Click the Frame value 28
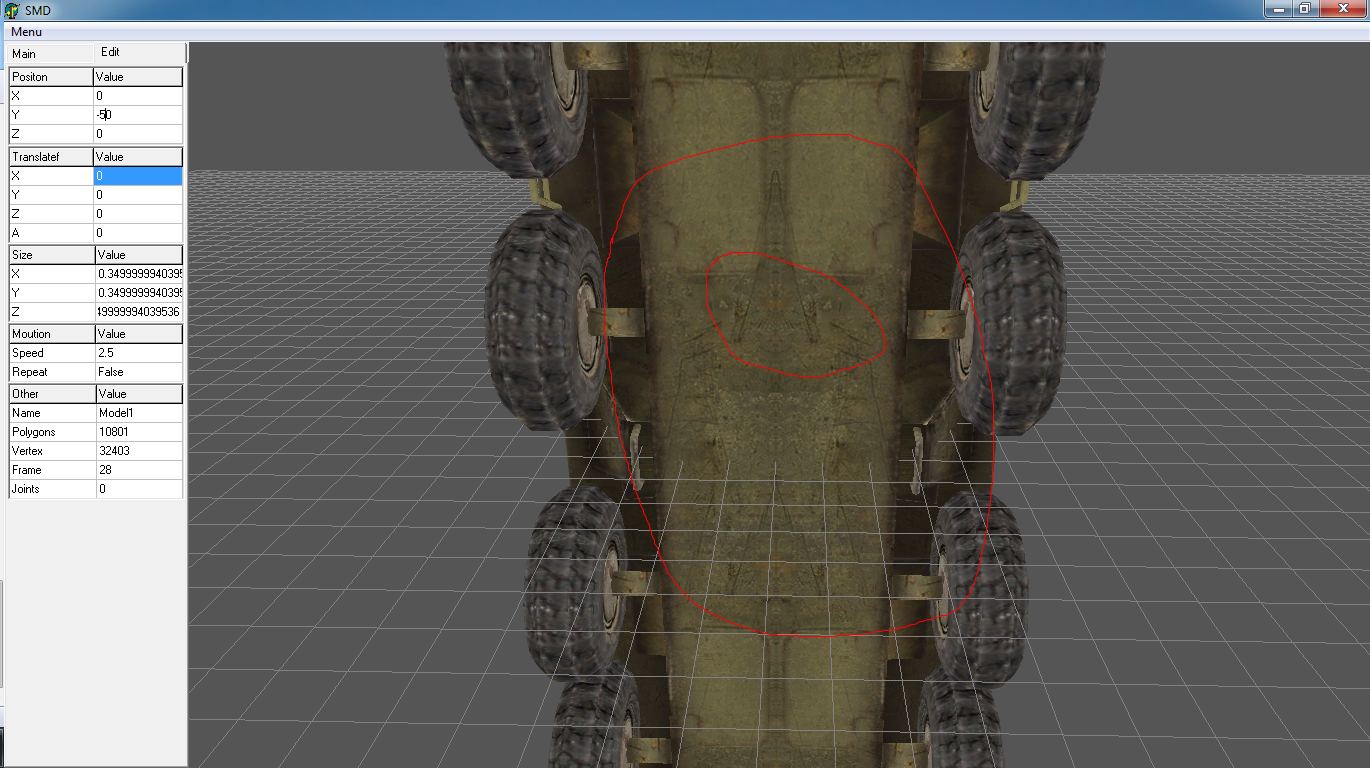This screenshot has height=768, width=1370. tap(139, 470)
